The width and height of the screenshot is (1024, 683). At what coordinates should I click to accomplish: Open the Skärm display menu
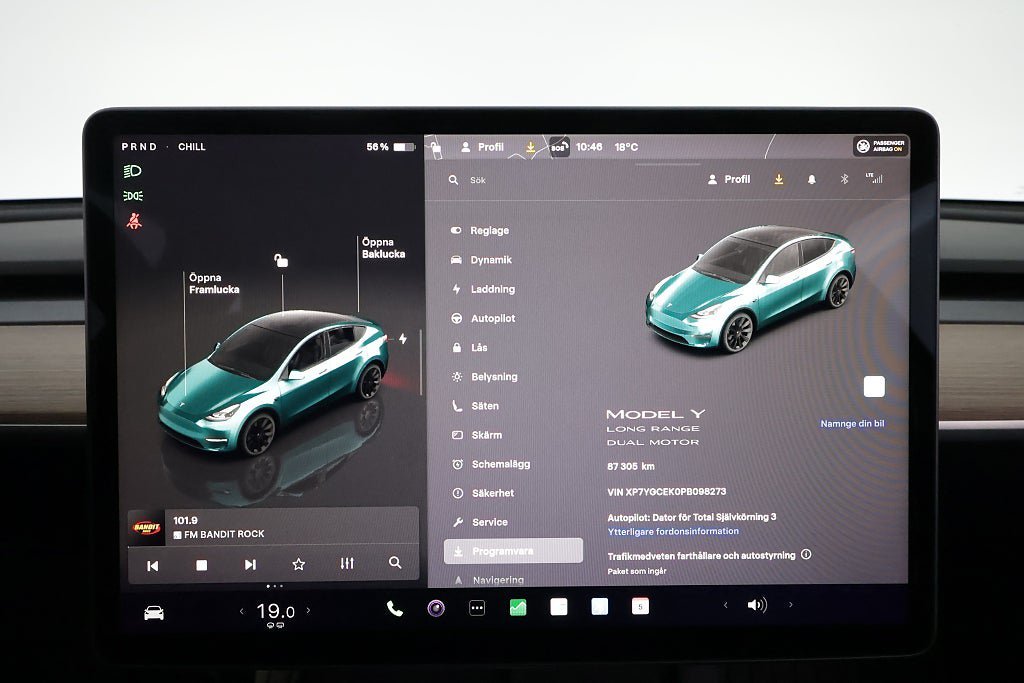(x=477, y=435)
